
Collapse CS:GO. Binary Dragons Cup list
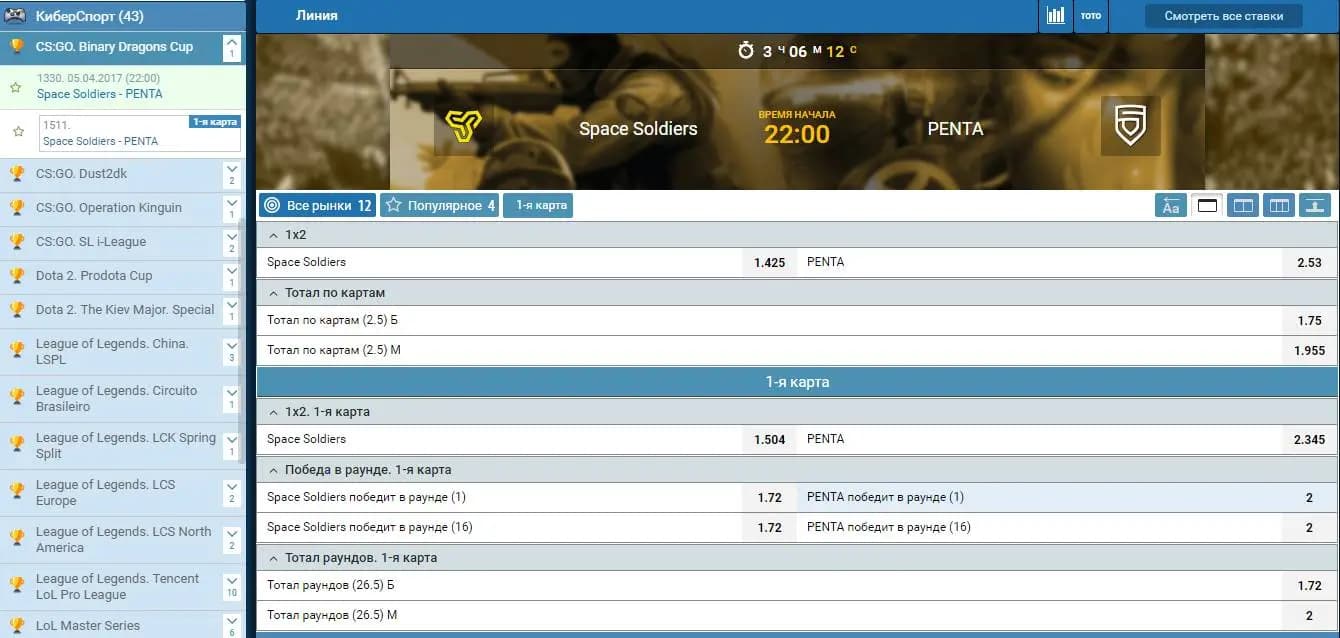click(x=232, y=47)
